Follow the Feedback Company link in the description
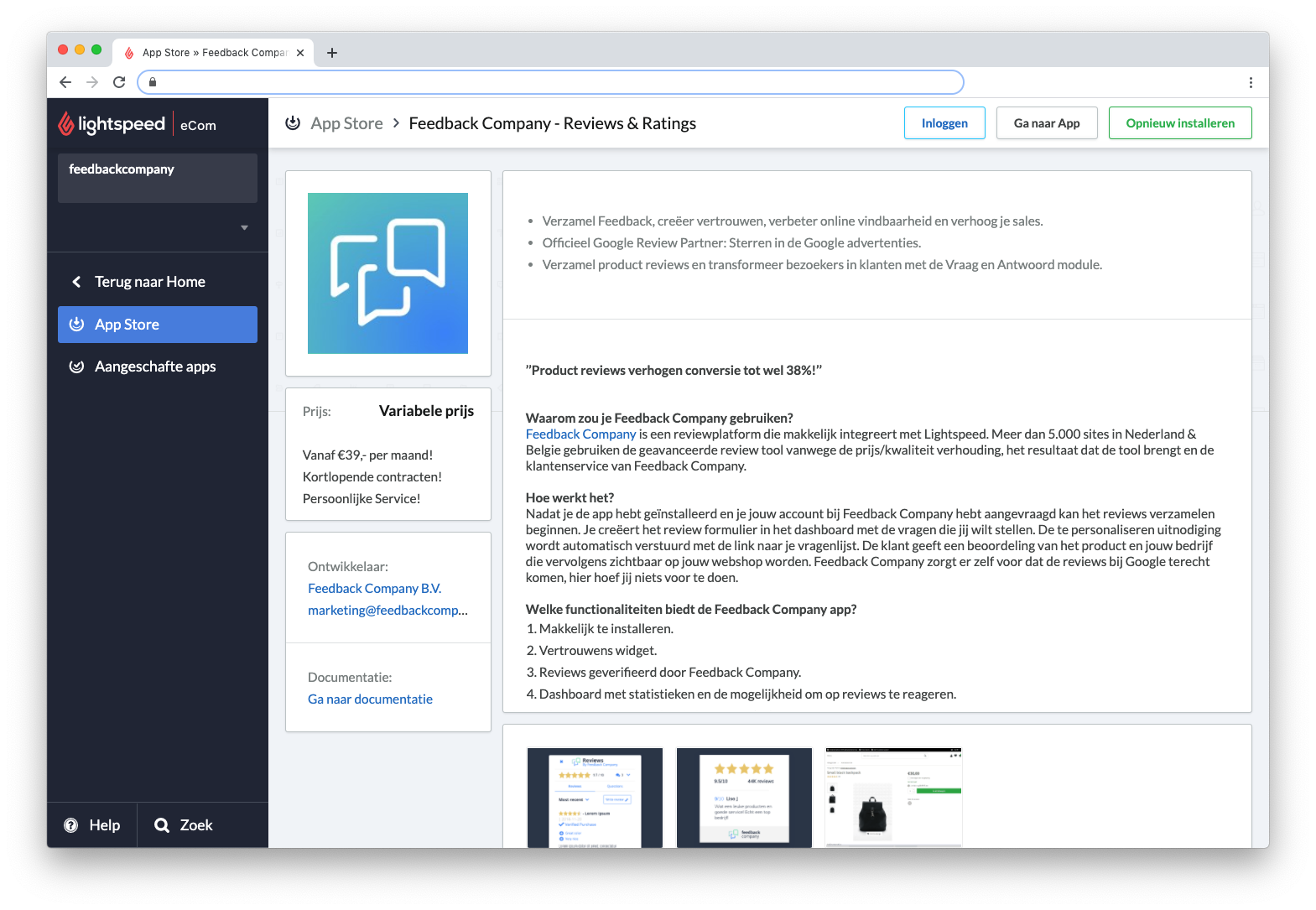Viewport: 1316px width, 910px height. 580,434
